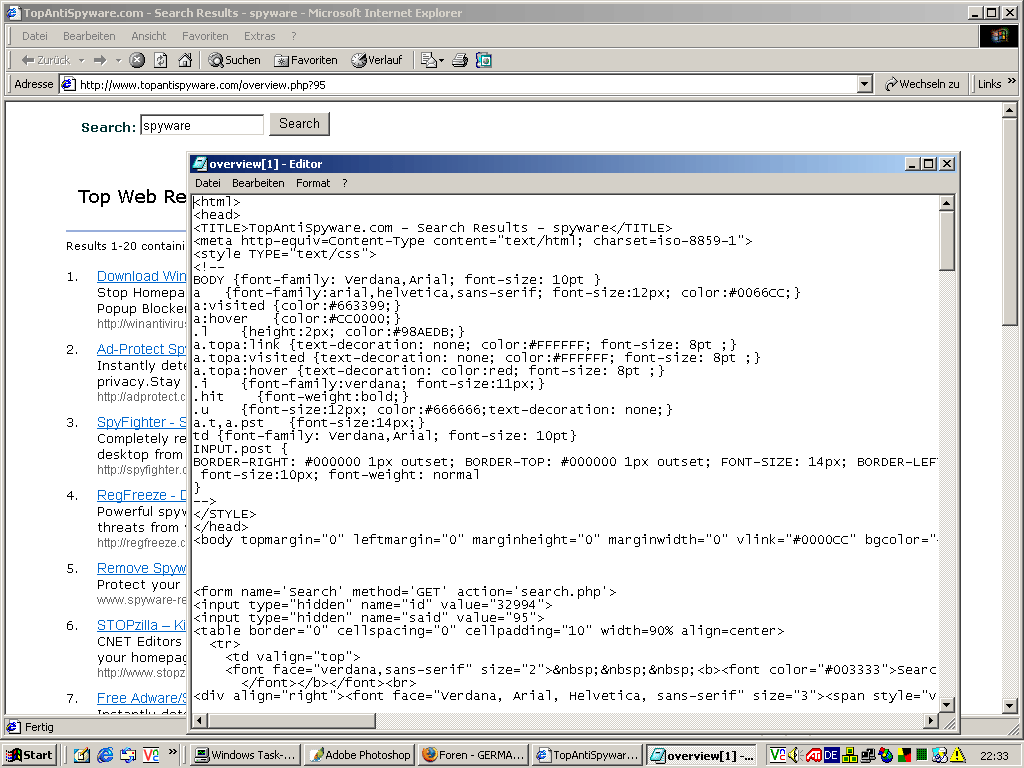Launch Internet Explorer from quick launch
The height and width of the screenshot is (768, 1024).
pos(105,755)
